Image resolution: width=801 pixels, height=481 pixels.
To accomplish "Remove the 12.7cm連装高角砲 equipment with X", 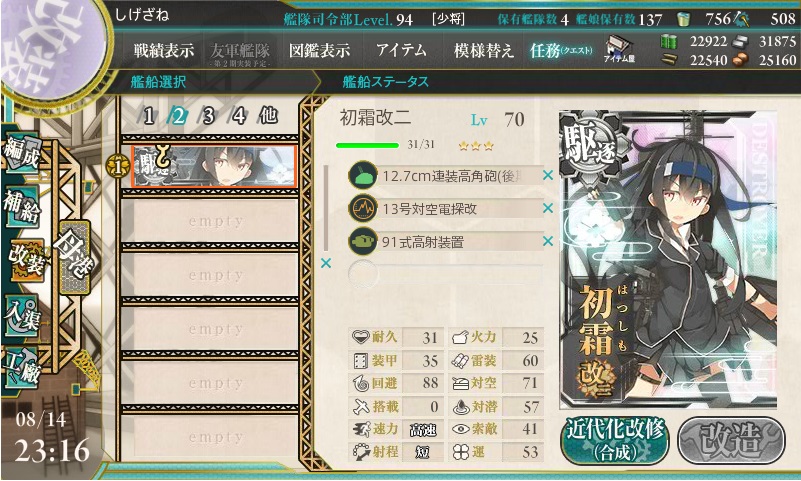I will [x=548, y=175].
